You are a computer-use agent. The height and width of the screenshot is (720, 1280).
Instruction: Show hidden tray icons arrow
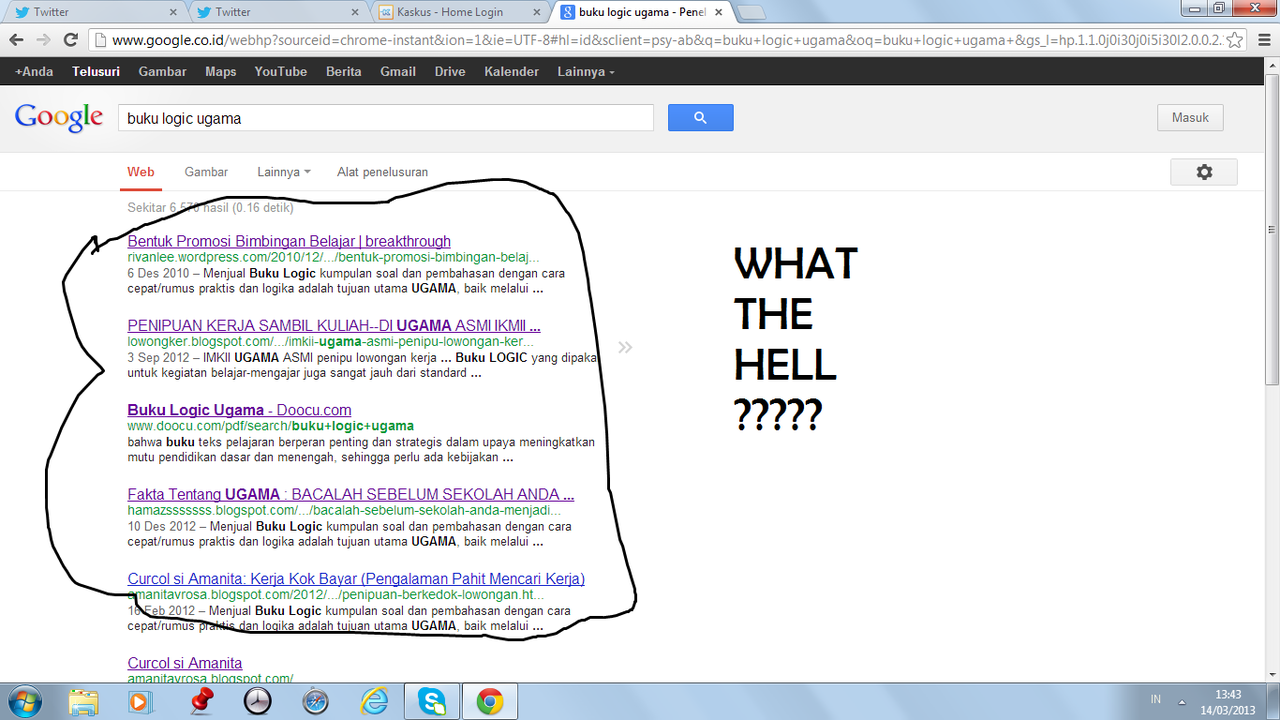pyautogui.click(x=1183, y=701)
